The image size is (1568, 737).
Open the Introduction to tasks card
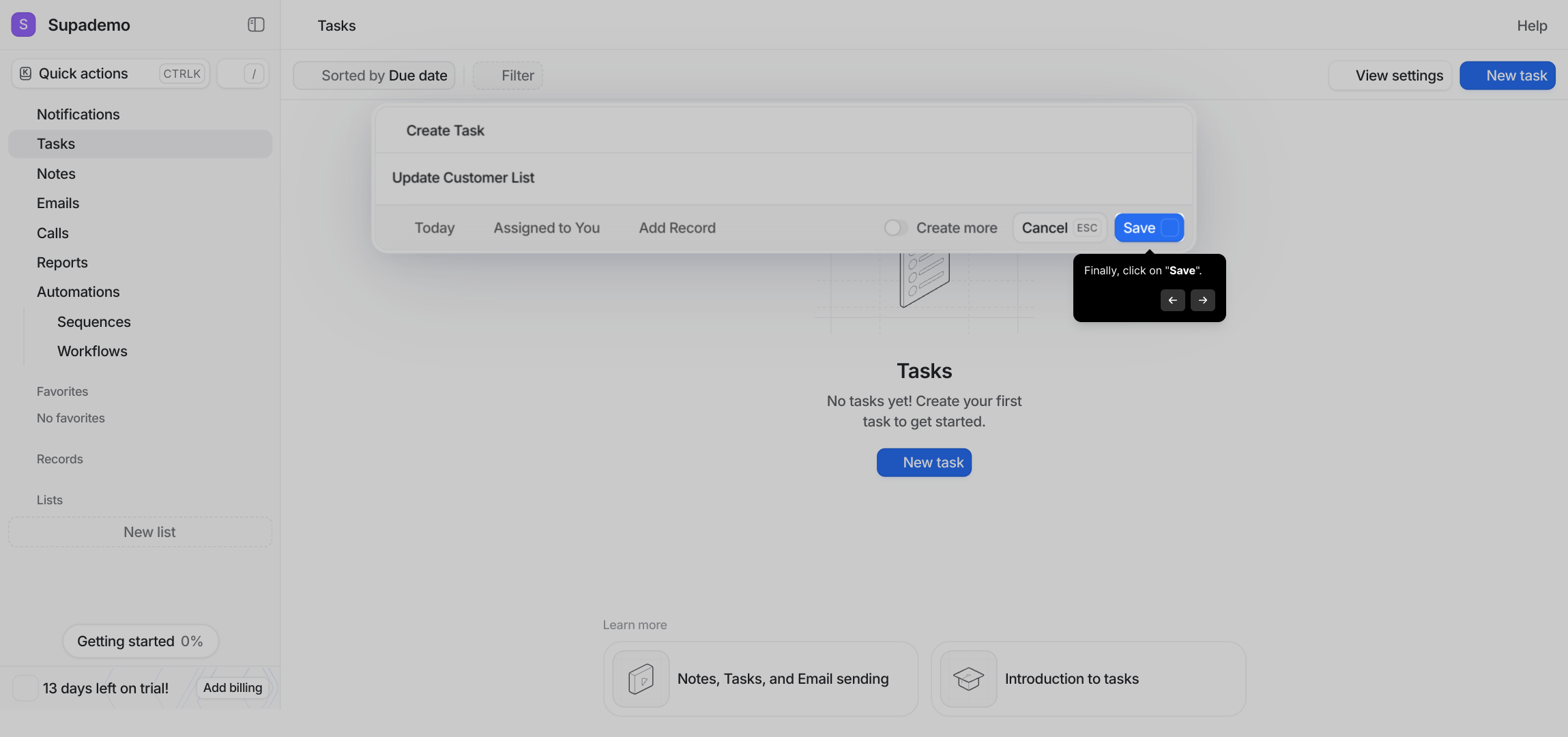point(1088,679)
